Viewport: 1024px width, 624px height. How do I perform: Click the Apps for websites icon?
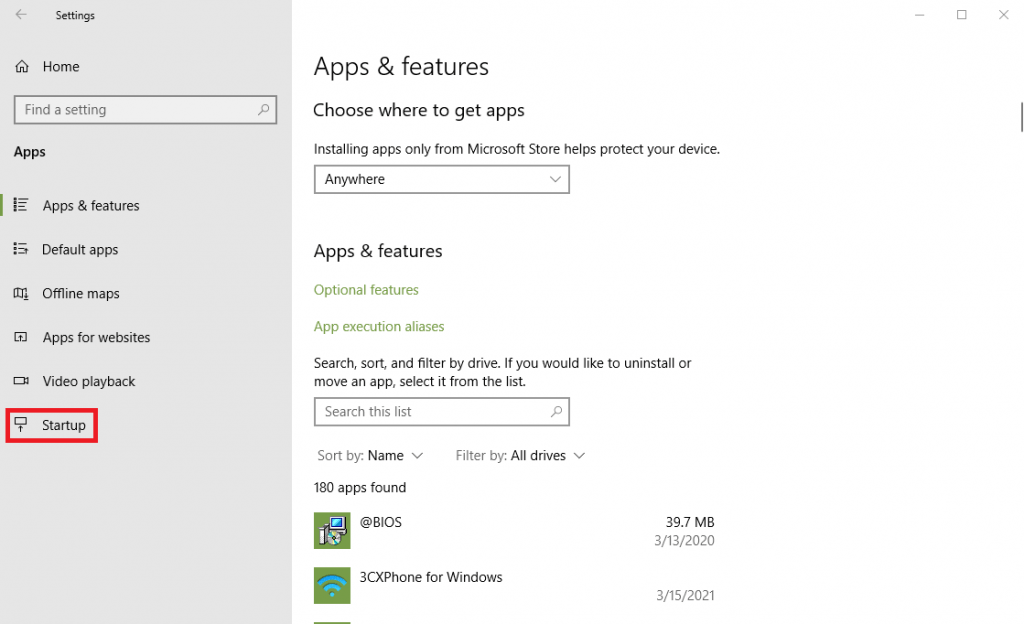(x=21, y=337)
